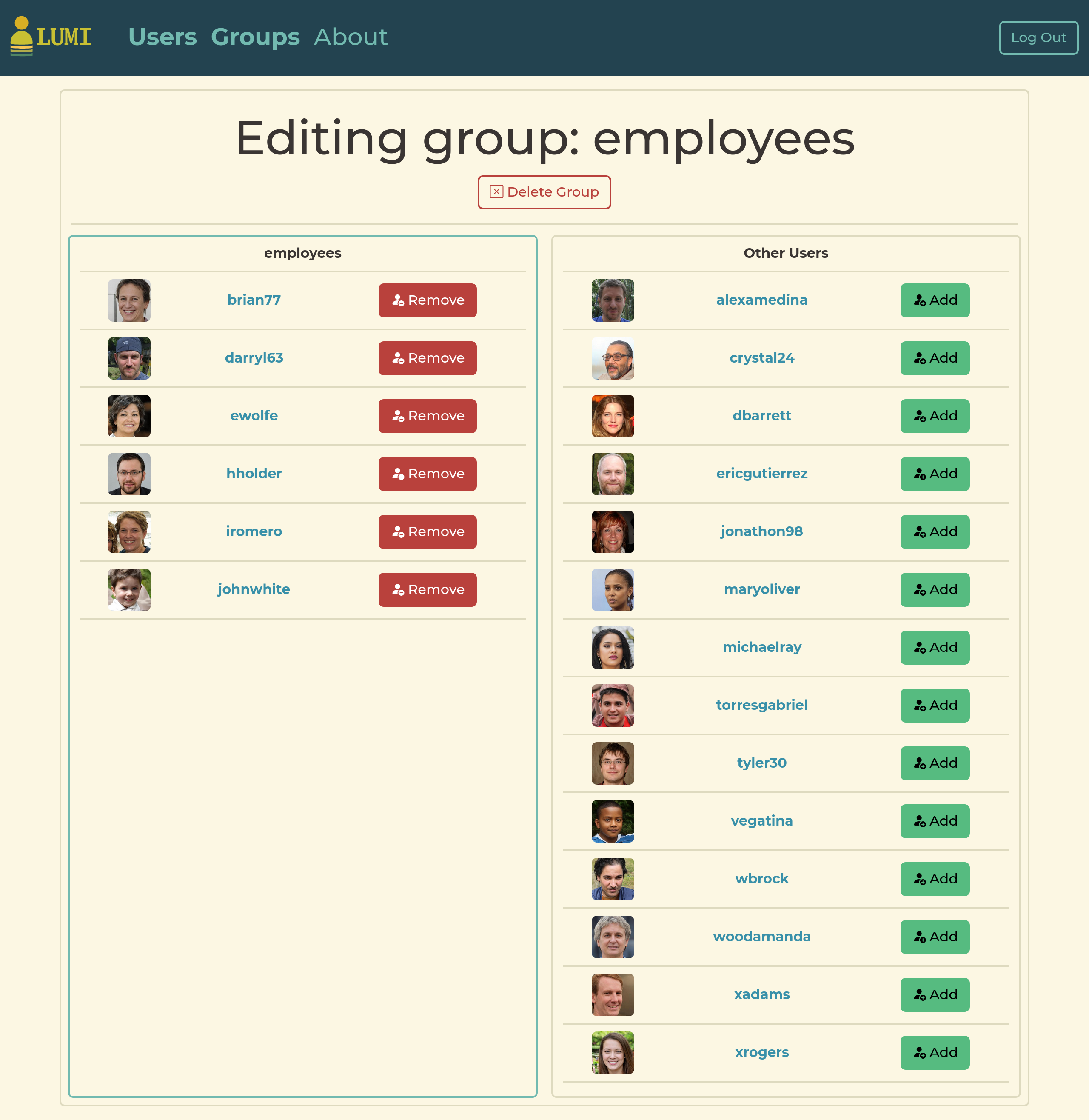Open the About page
This screenshot has height=1120, width=1089.
coord(351,37)
